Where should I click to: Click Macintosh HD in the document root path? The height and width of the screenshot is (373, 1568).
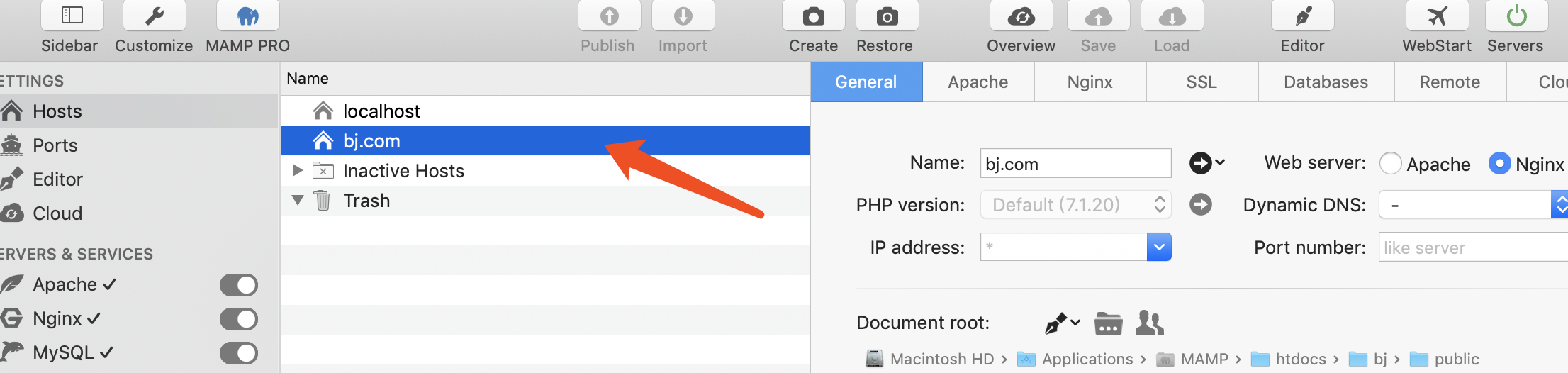[931, 359]
